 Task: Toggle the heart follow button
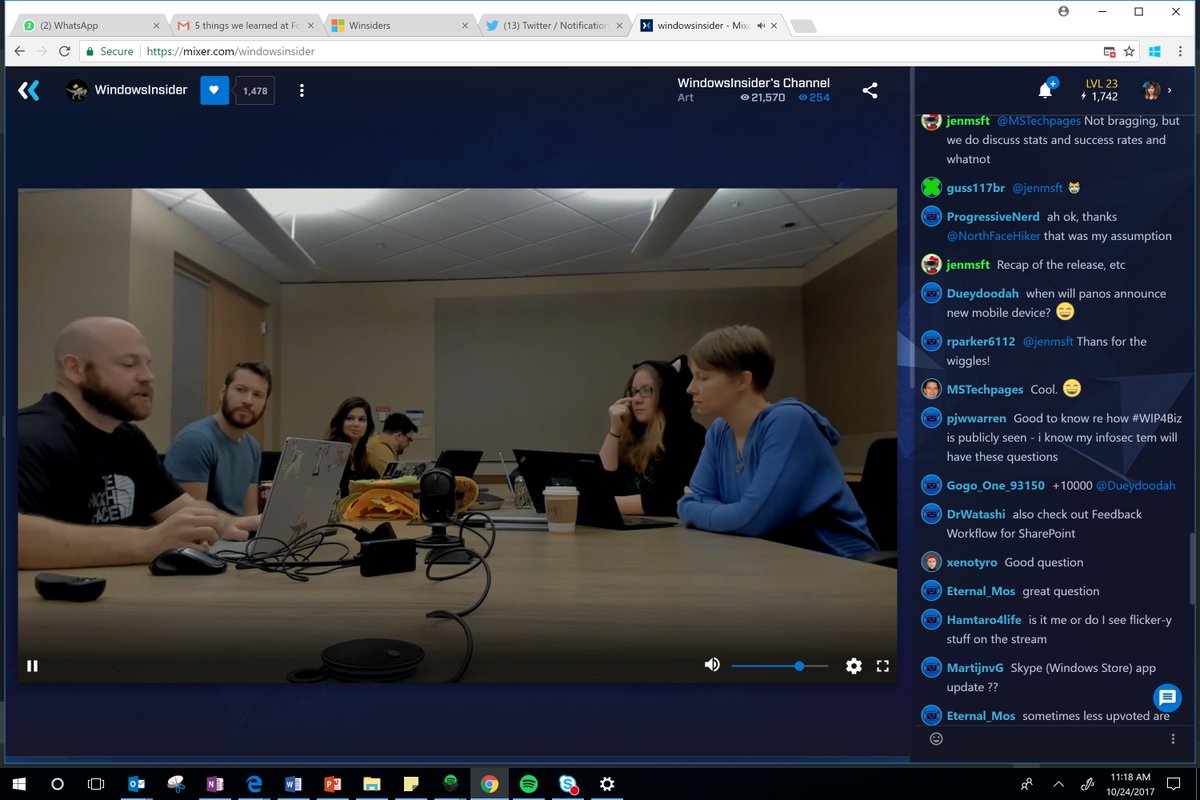pos(214,91)
